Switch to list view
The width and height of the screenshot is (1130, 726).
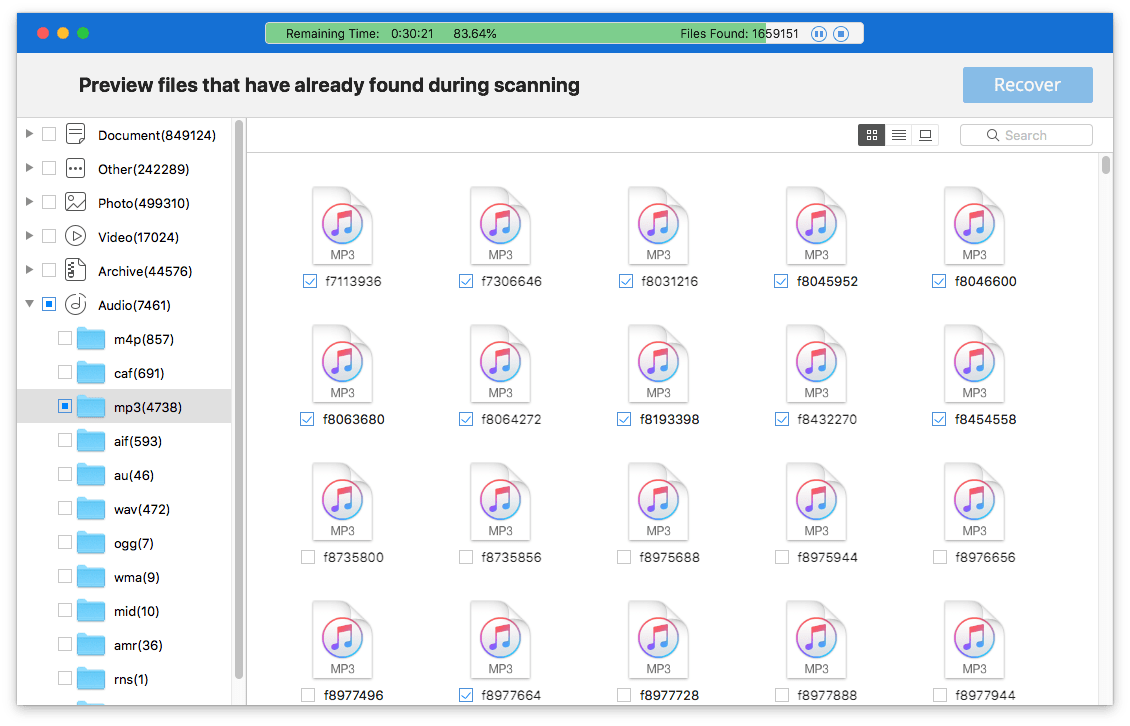click(899, 135)
